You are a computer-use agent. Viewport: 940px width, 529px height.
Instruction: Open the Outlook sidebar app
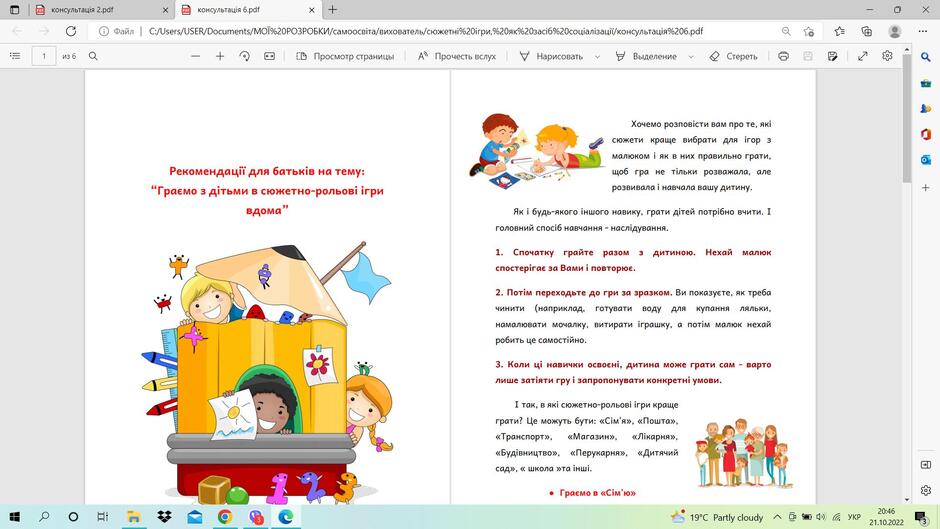click(926, 160)
